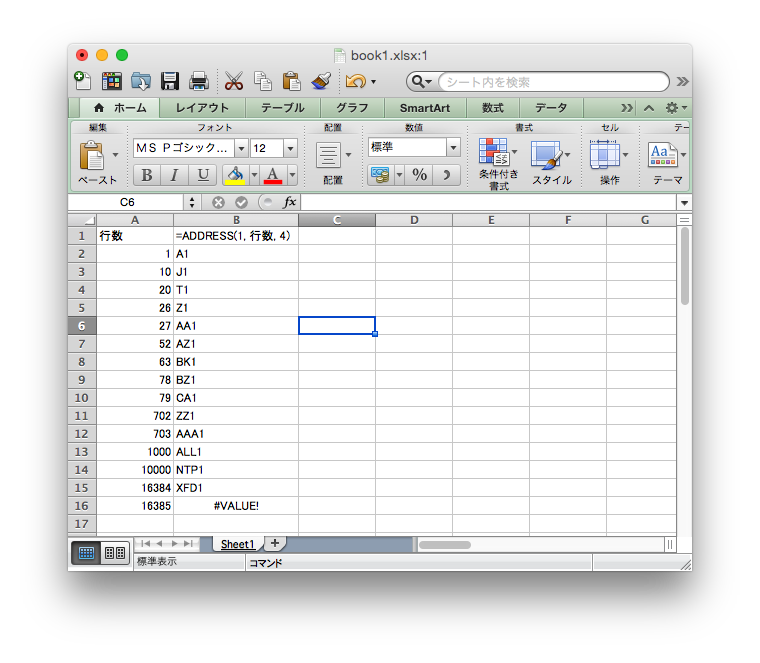The height and width of the screenshot is (663, 760).
Task: Print with the printer icon
Action: [x=199, y=81]
